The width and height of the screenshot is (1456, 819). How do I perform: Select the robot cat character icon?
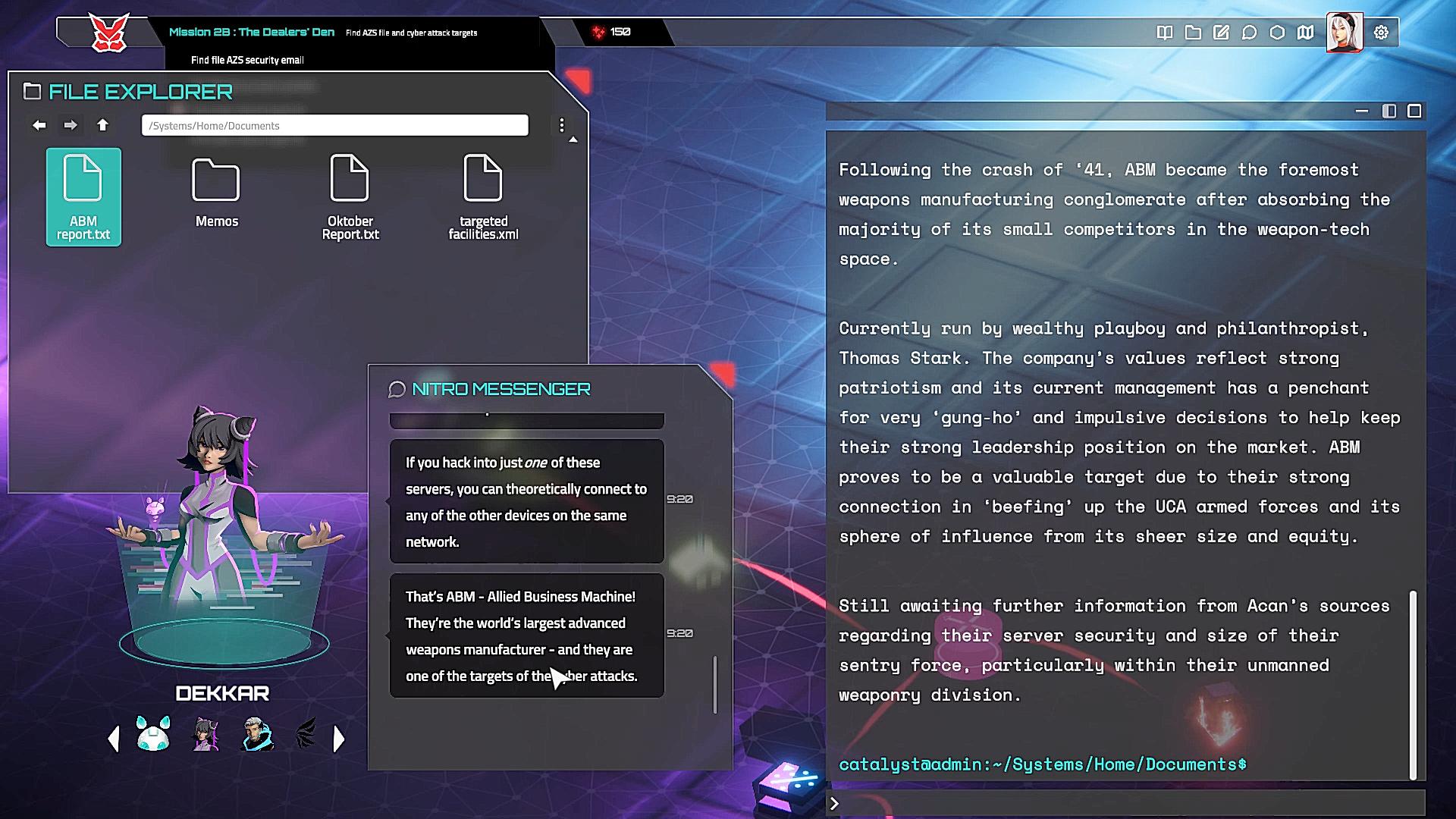[153, 733]
